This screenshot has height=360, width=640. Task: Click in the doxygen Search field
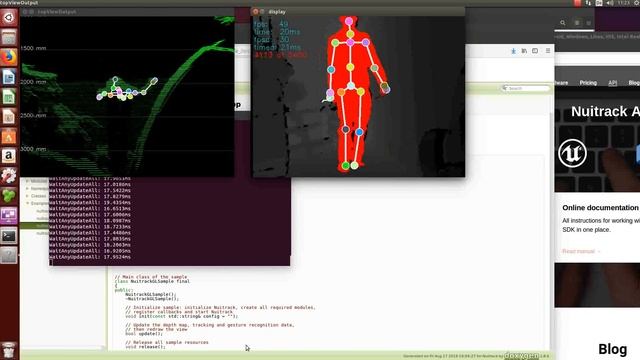tap(526, 88)
